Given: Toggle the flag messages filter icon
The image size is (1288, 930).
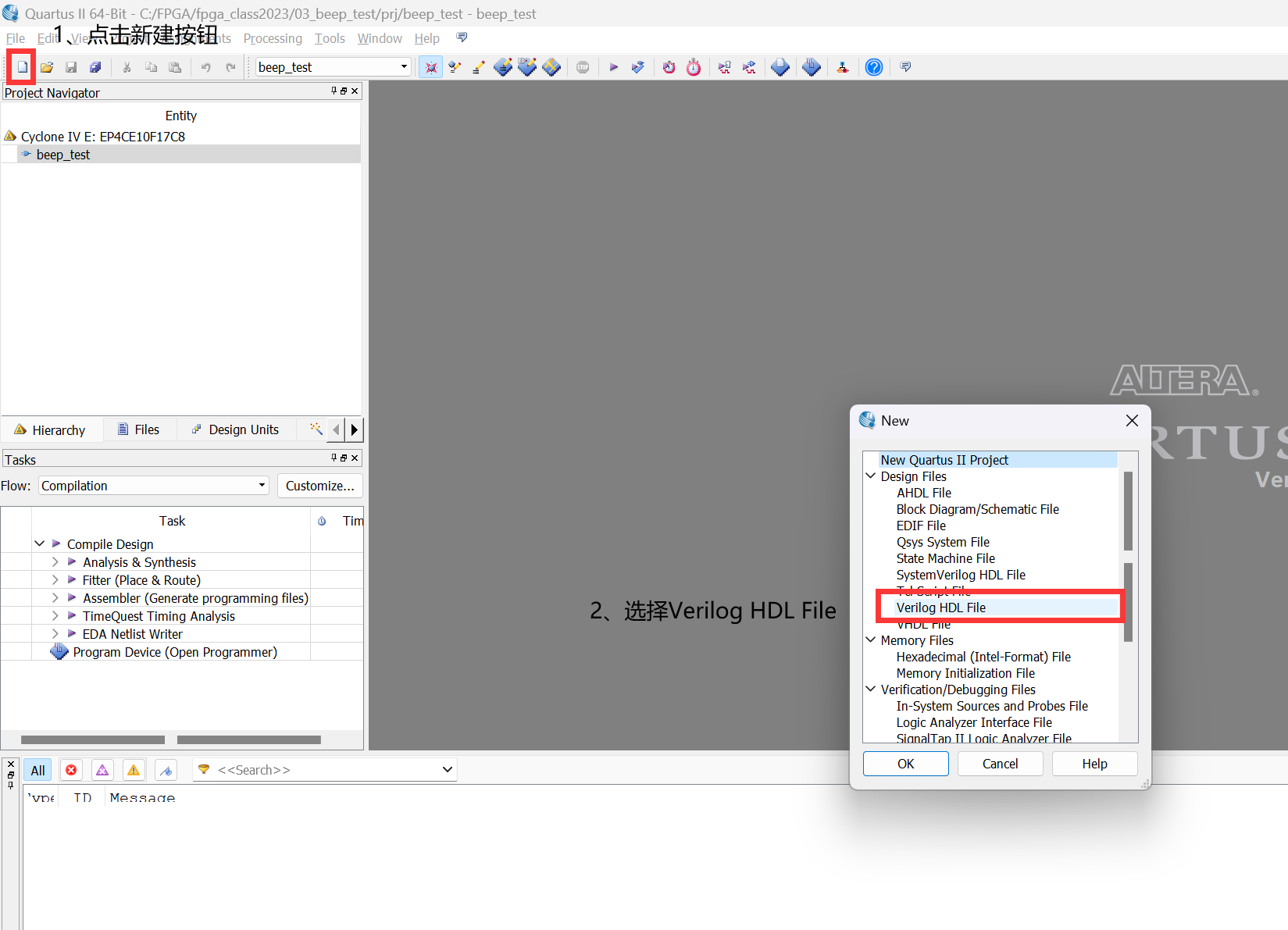Looking at the screenshot, I should (x=166, y=771).
